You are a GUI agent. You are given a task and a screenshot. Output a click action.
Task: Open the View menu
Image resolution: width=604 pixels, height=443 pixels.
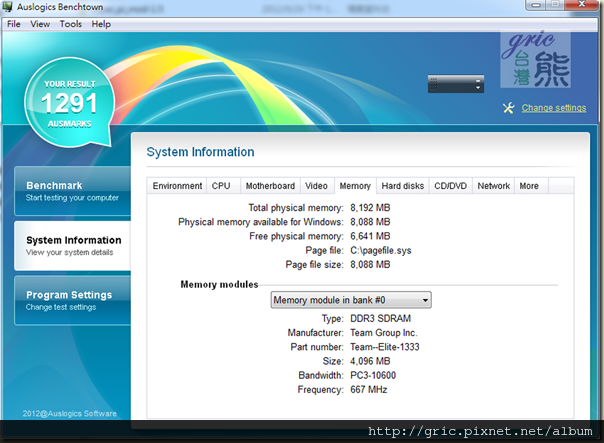[40, 24]
